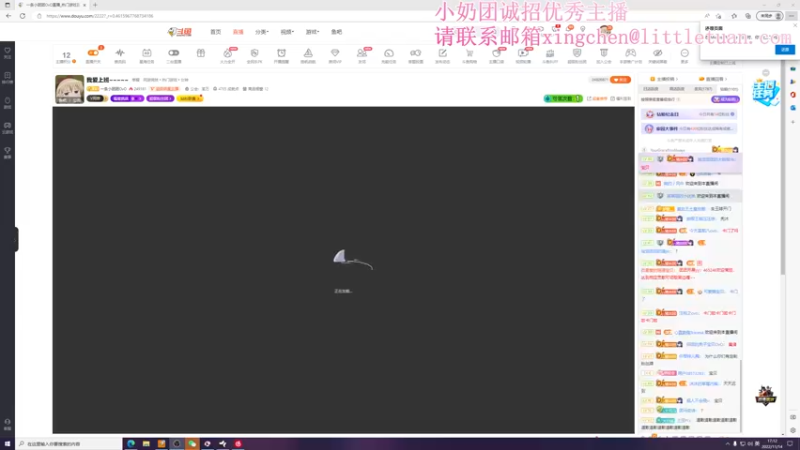Expand the 游戏 games dropdown
This screenshot has width=800, height=450.
[312, 32]
